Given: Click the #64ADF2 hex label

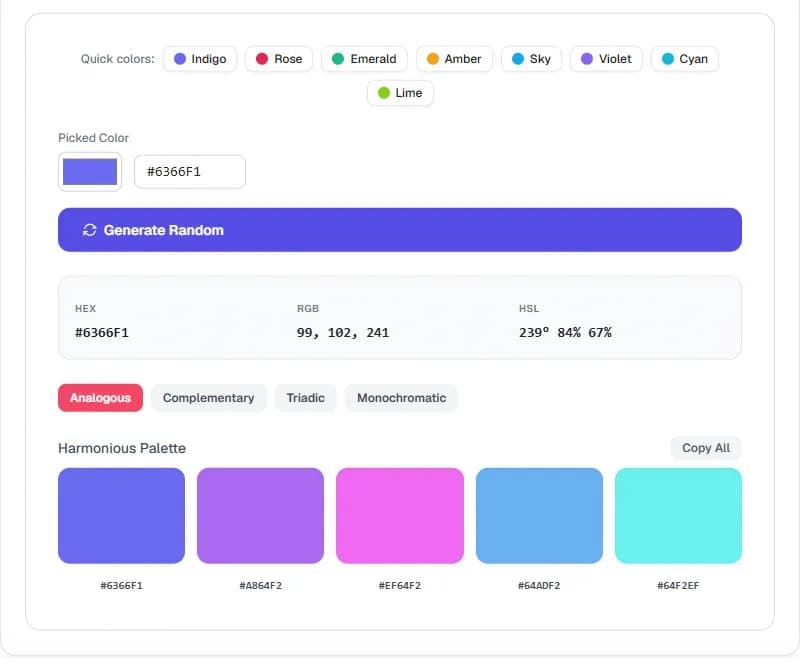Looking at the screenshot, I should pos(539,586).
